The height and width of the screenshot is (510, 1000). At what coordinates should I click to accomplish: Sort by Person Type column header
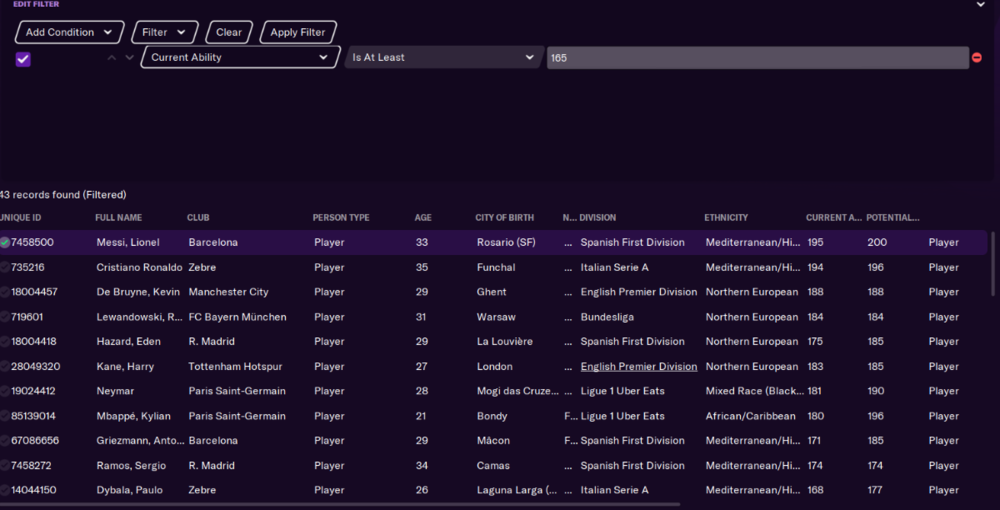pos(341,217)
